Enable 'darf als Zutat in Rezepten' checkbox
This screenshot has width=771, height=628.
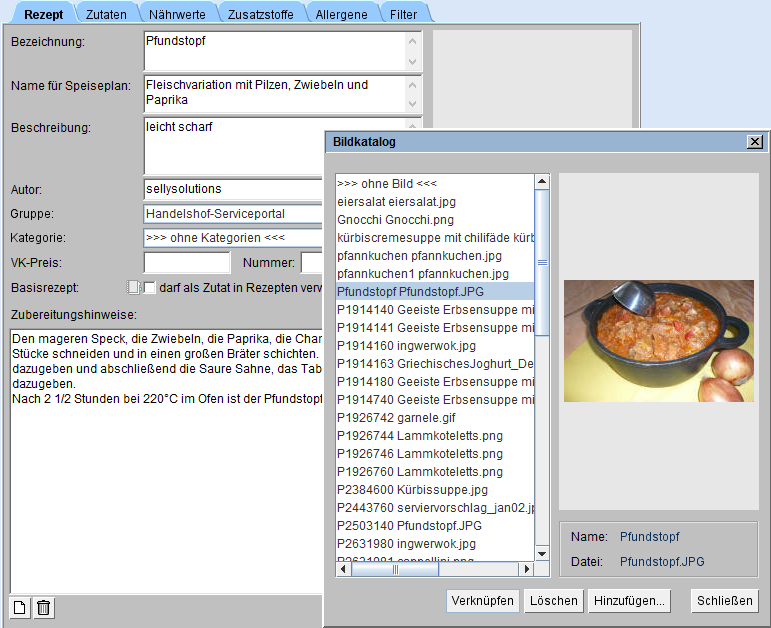coord(150,288)
